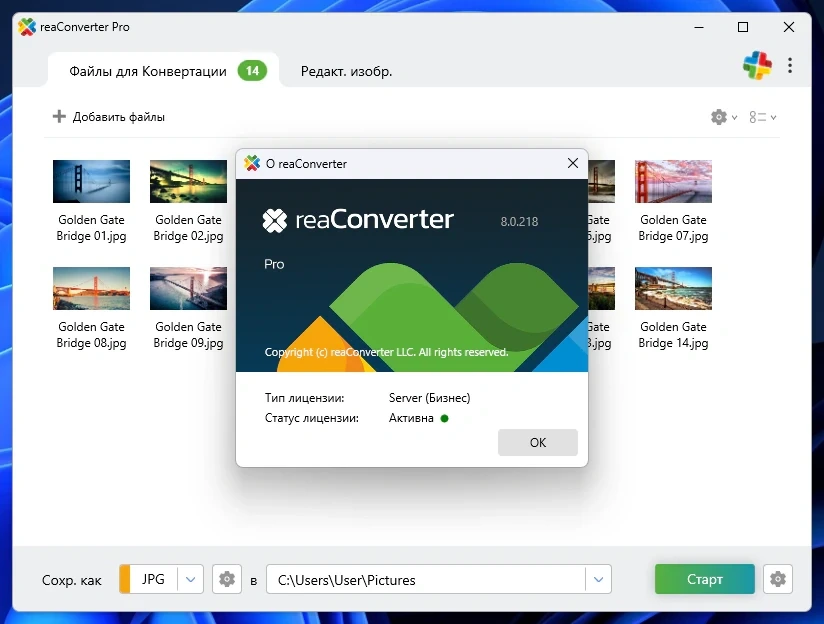
Task: Click the reaConverter Pro title bar icon
Action: point(27,27)
